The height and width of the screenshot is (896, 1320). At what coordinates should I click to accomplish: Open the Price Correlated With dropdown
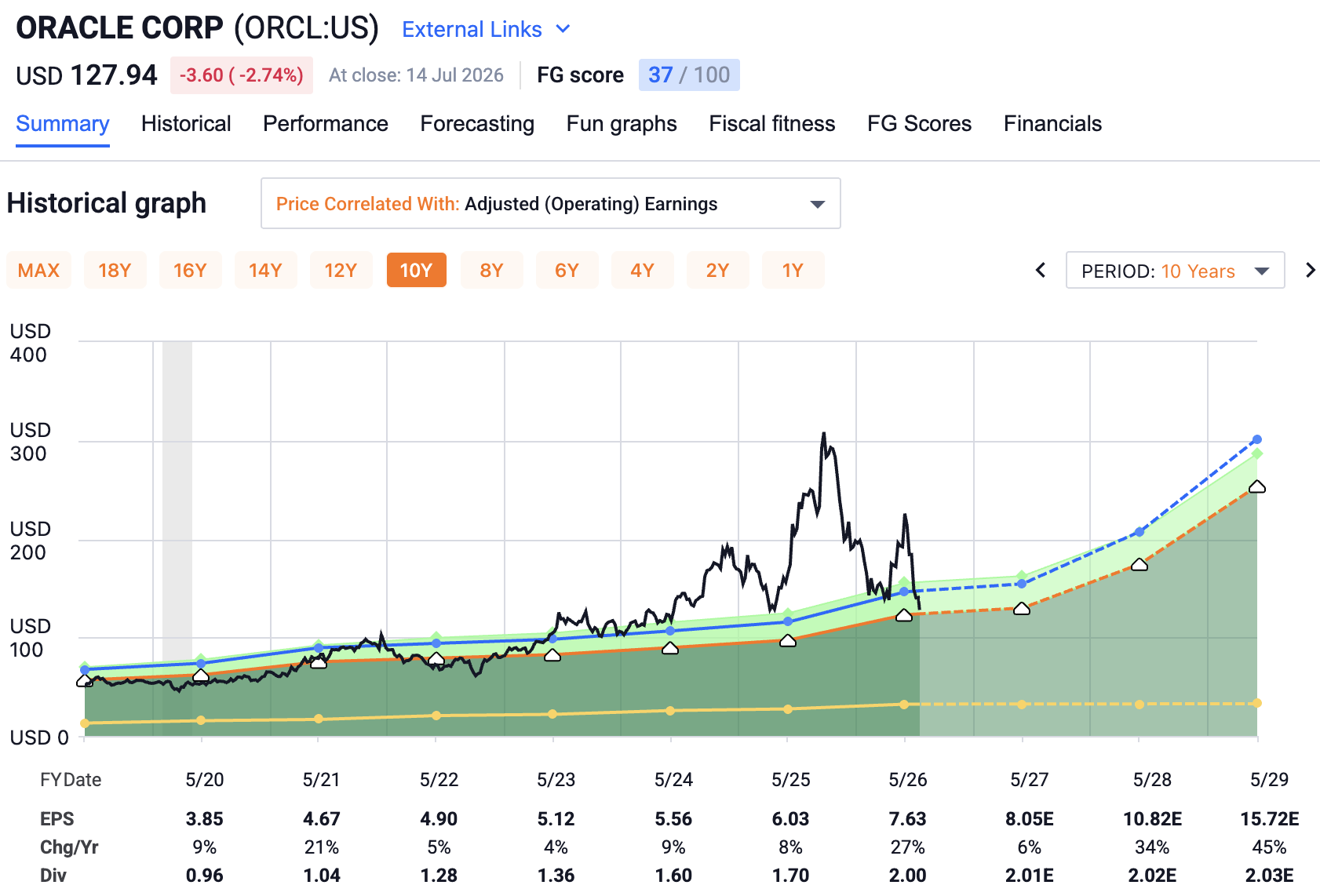pos(551,203)
